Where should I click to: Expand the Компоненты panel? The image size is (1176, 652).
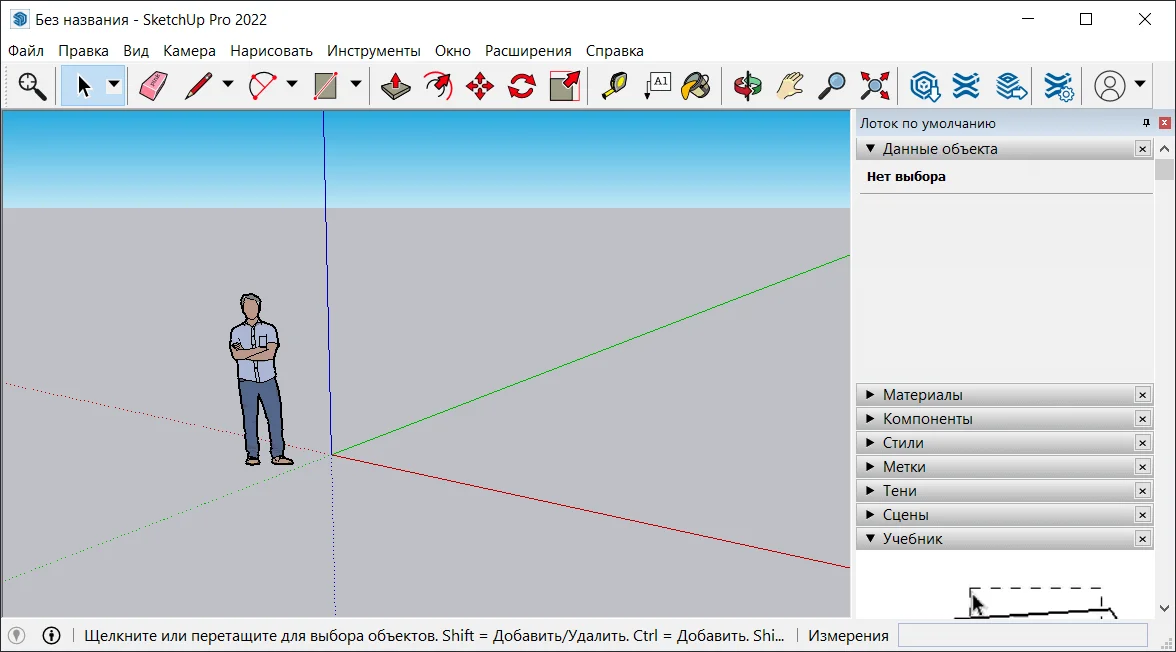[x=1004, y=419]
